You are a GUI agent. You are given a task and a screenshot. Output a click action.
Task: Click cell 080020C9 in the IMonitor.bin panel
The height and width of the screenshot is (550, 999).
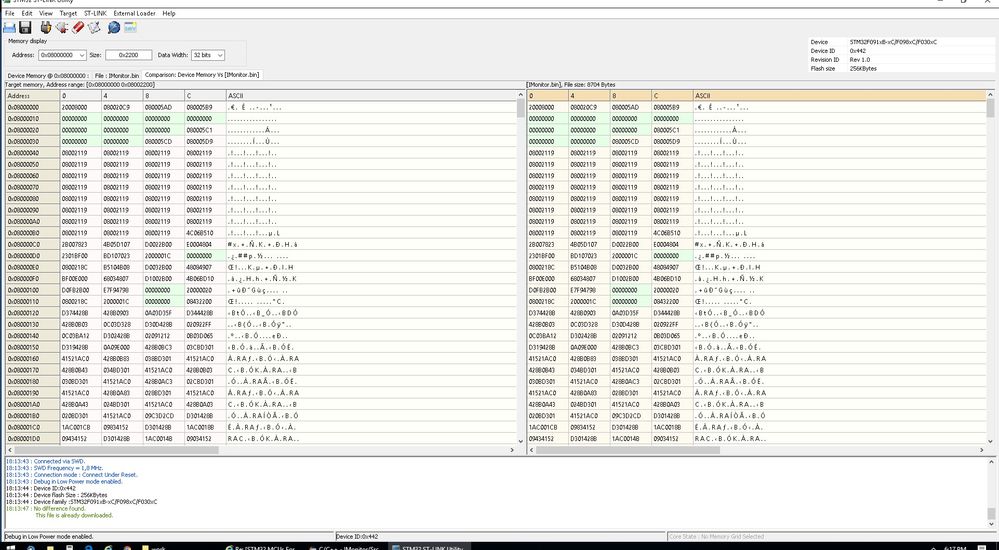coord(589,107)
